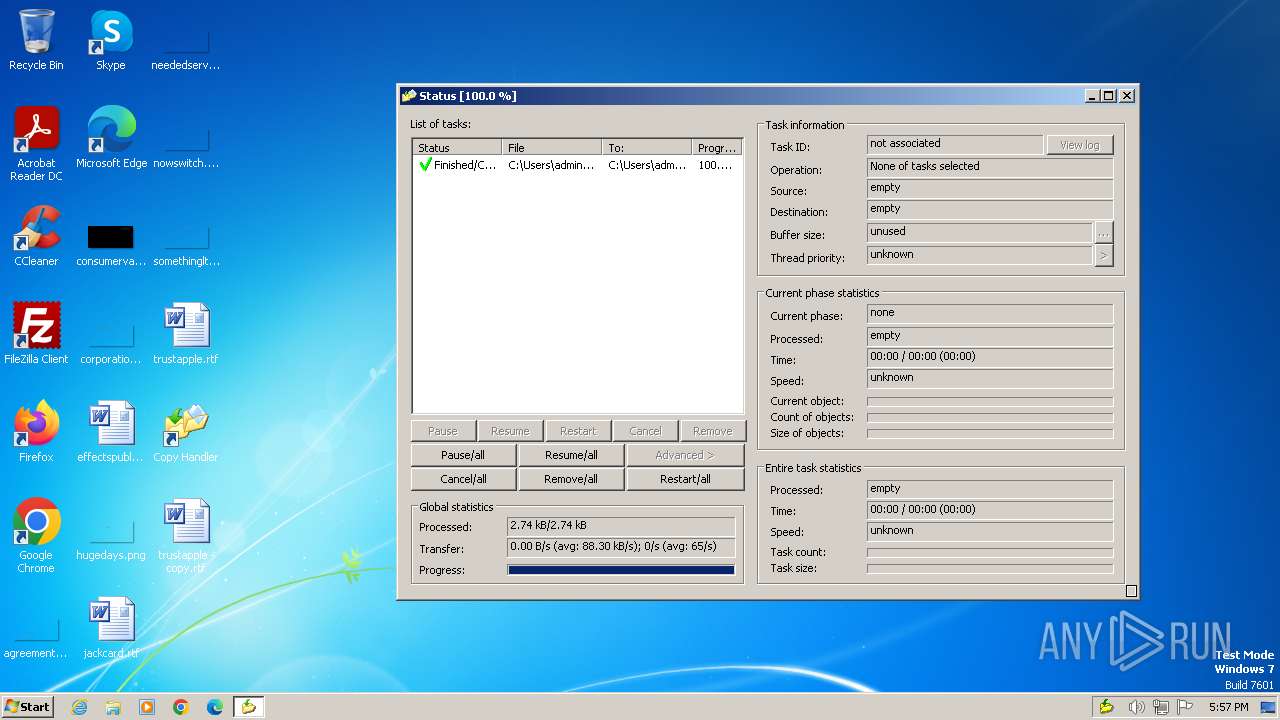Viewport: 1280px width, 720px height.
Task: Open the Microsoft Edge desktop shortcut
Action: coord(111,138)
